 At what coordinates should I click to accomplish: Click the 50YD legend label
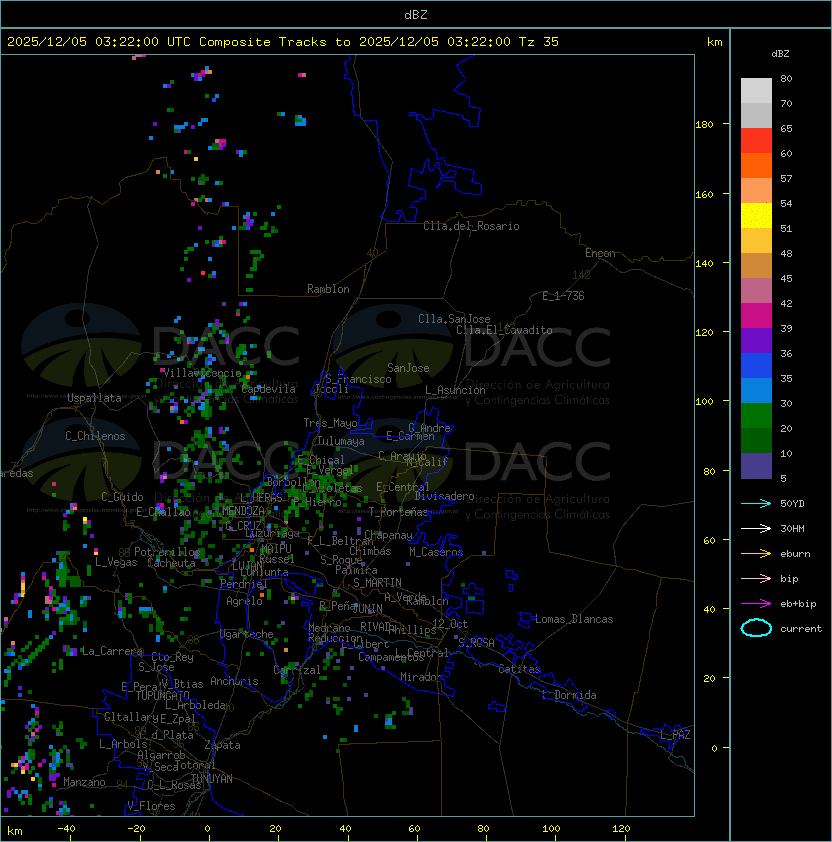(x=792, y=504)
